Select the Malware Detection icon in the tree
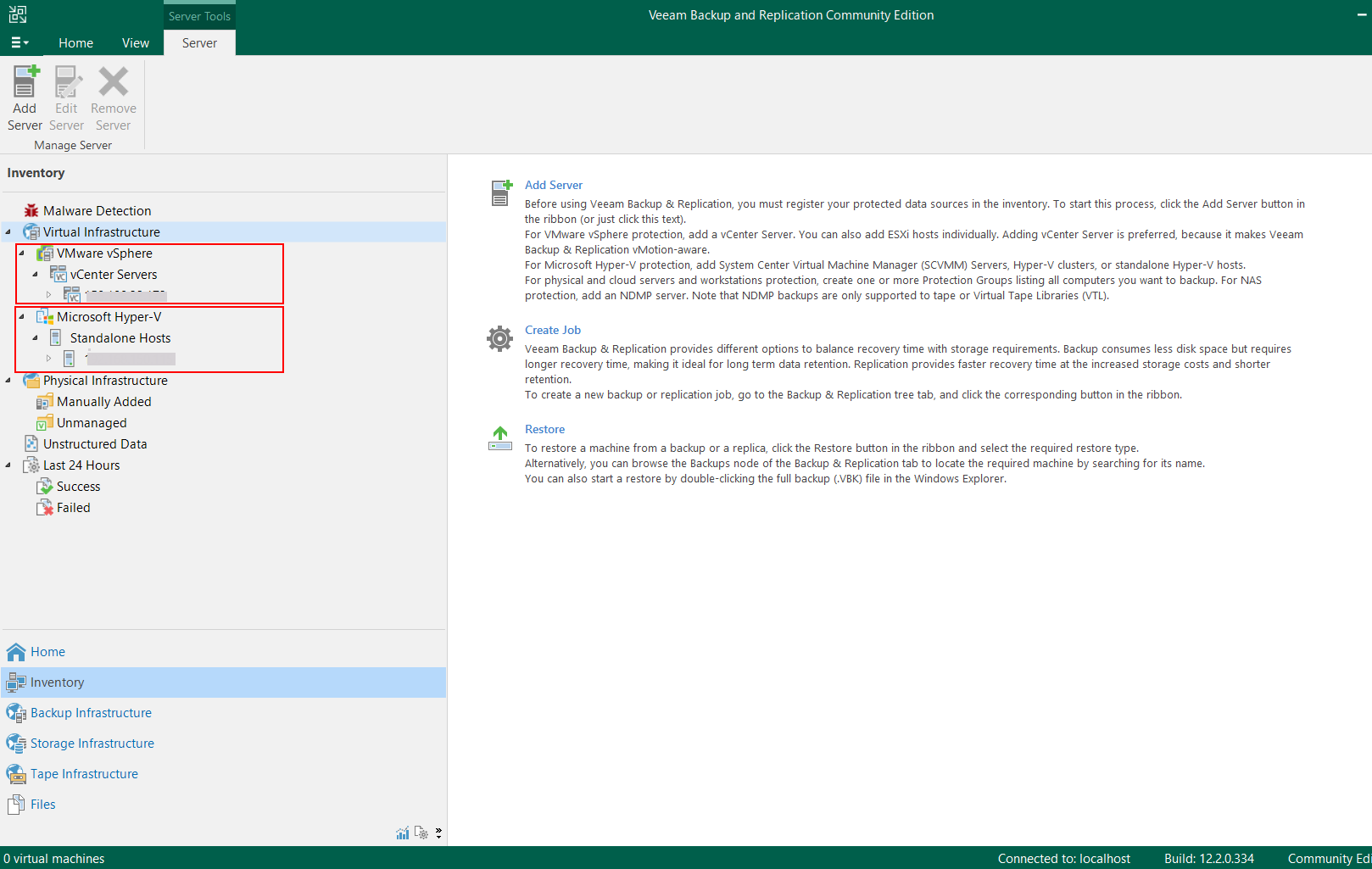Viewport: 1372px width, 869px height. 31,210
